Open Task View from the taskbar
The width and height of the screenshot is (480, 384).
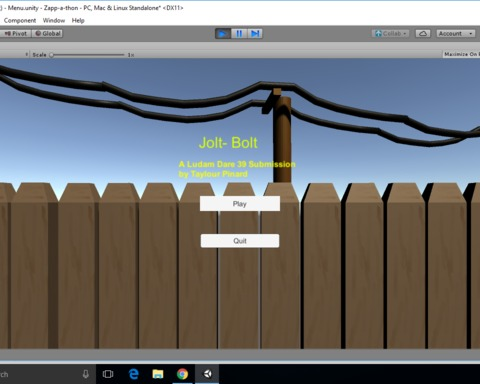pyautogui.click(x=108, y=374)
